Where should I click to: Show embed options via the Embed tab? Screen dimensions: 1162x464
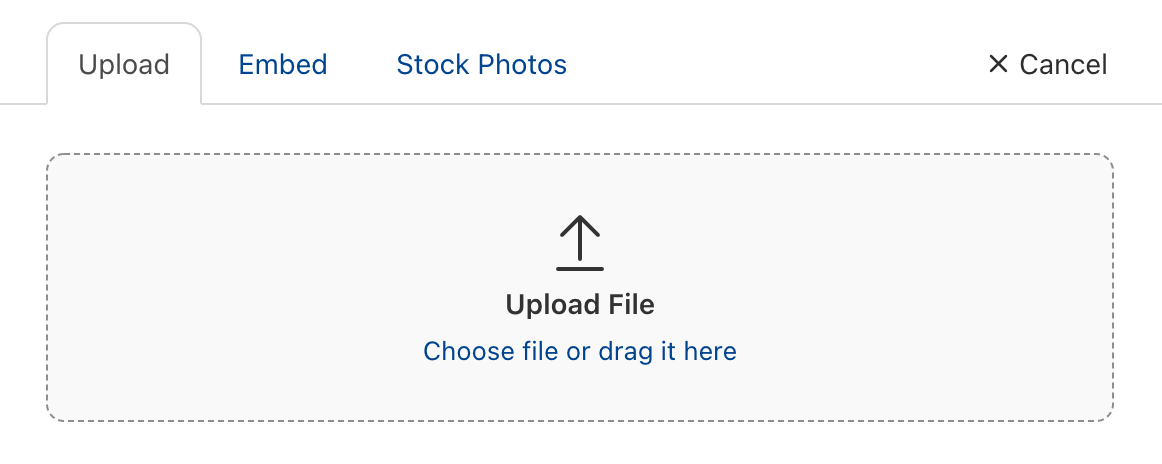(x=283, y=65)
